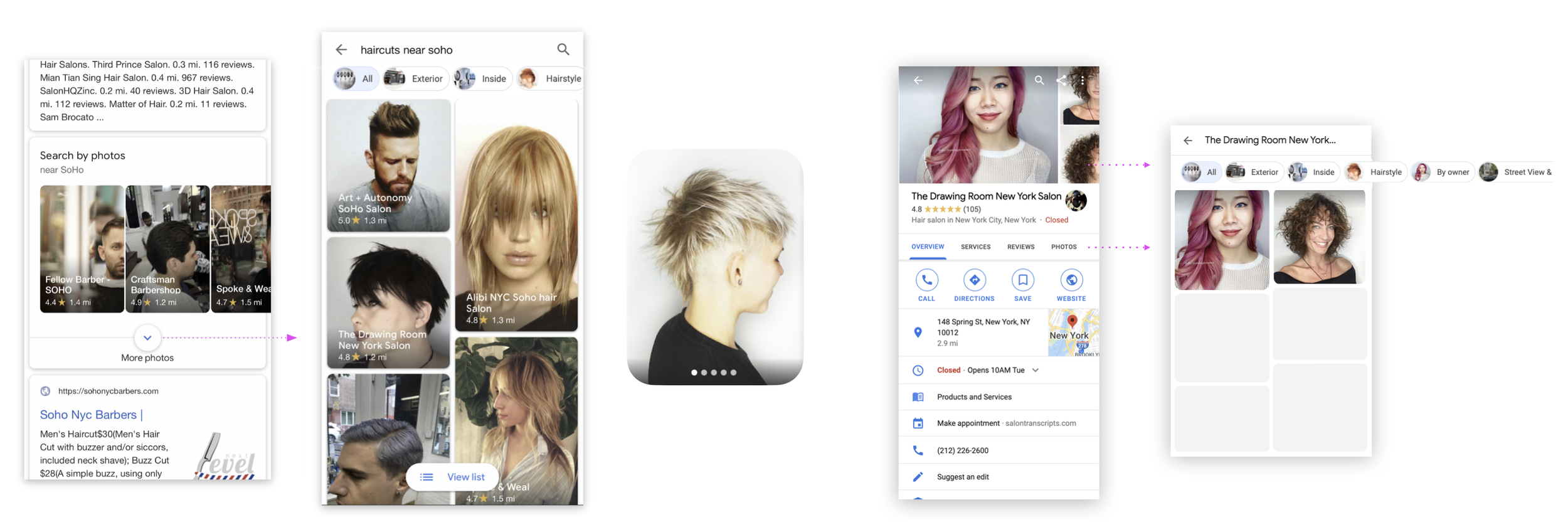Select Hairstyle chip in Drawing Room photos
This screenshot has height=525, width=1568.
point(1375,172)
